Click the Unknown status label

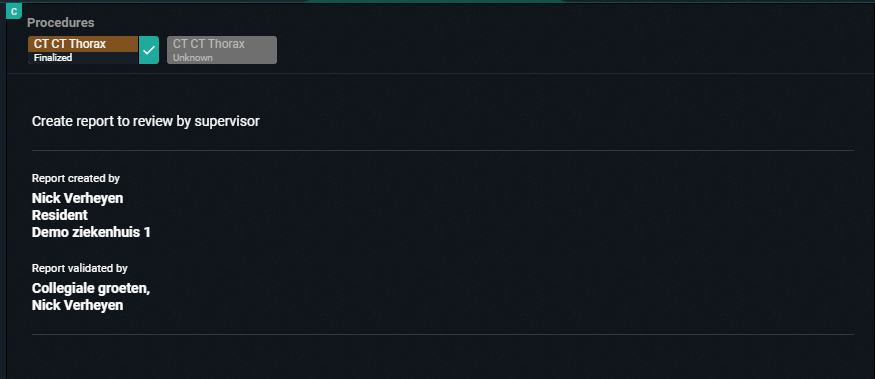(x=193, y=57)
